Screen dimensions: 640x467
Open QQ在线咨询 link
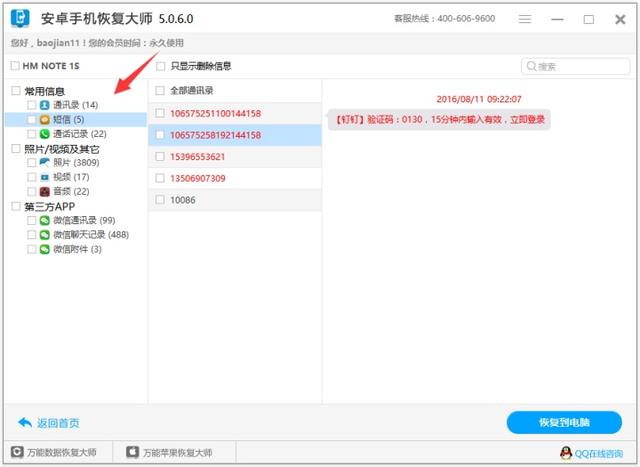599,454
